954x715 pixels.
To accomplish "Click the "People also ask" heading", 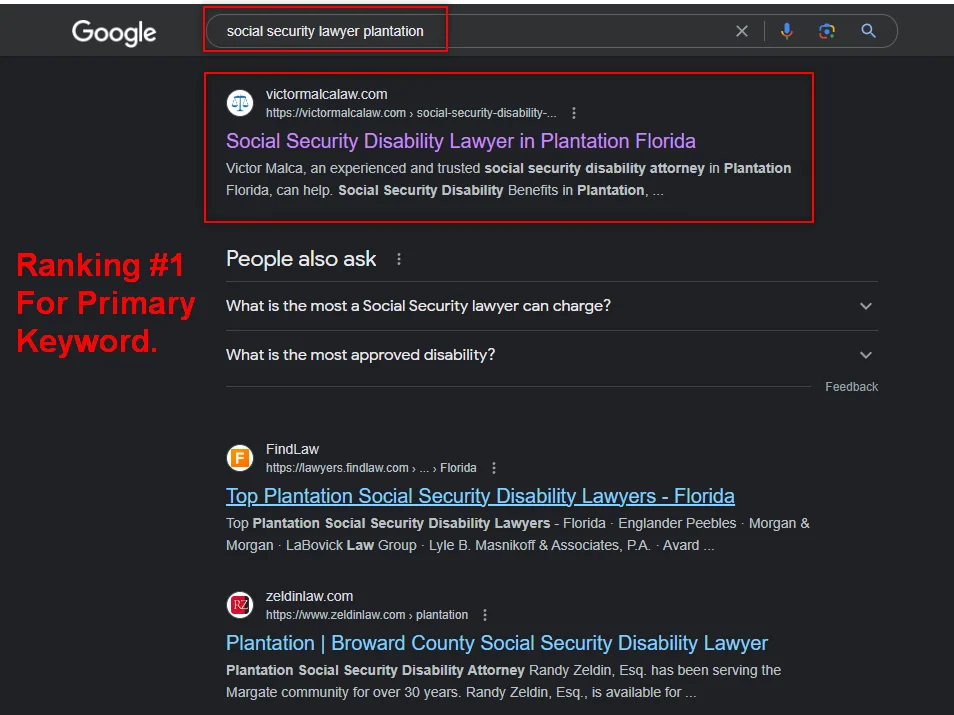I will tap(301, 259).
